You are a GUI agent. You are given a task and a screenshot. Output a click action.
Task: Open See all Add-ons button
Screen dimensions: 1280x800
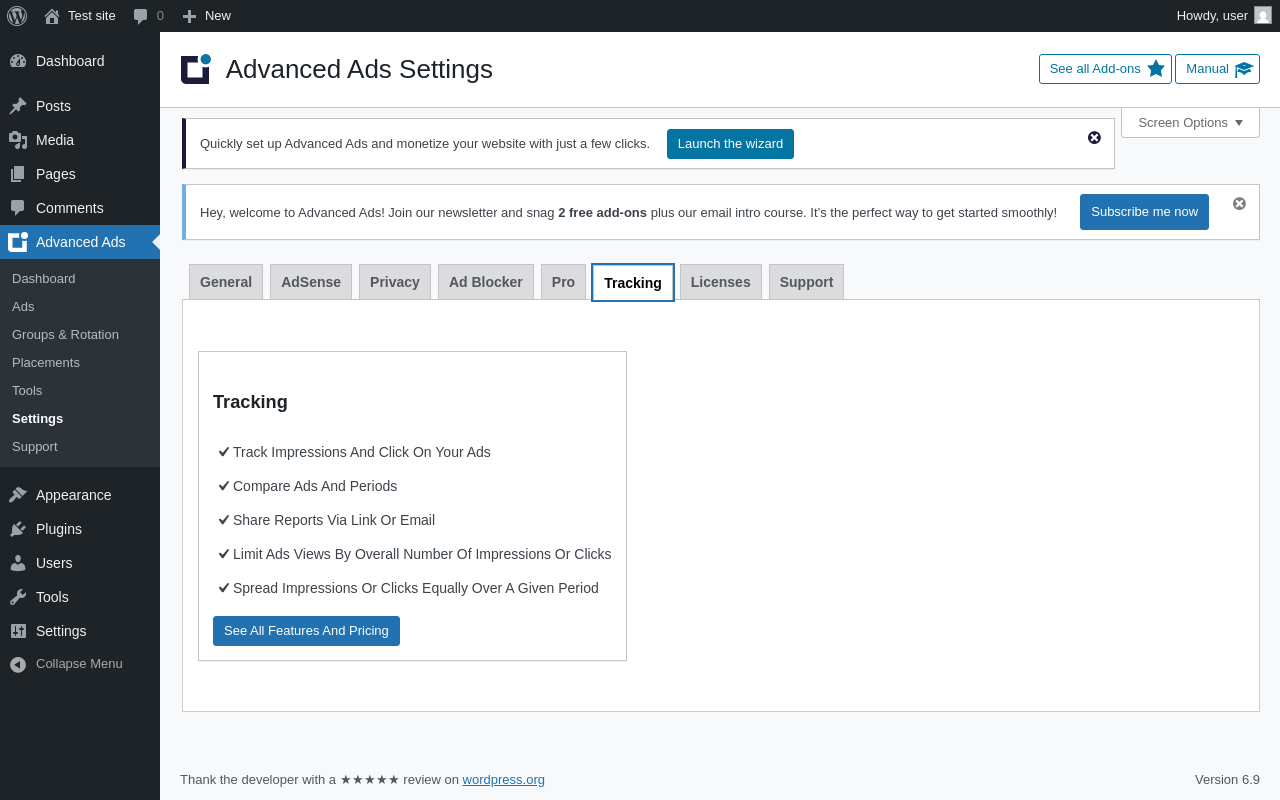point(1105,69)
